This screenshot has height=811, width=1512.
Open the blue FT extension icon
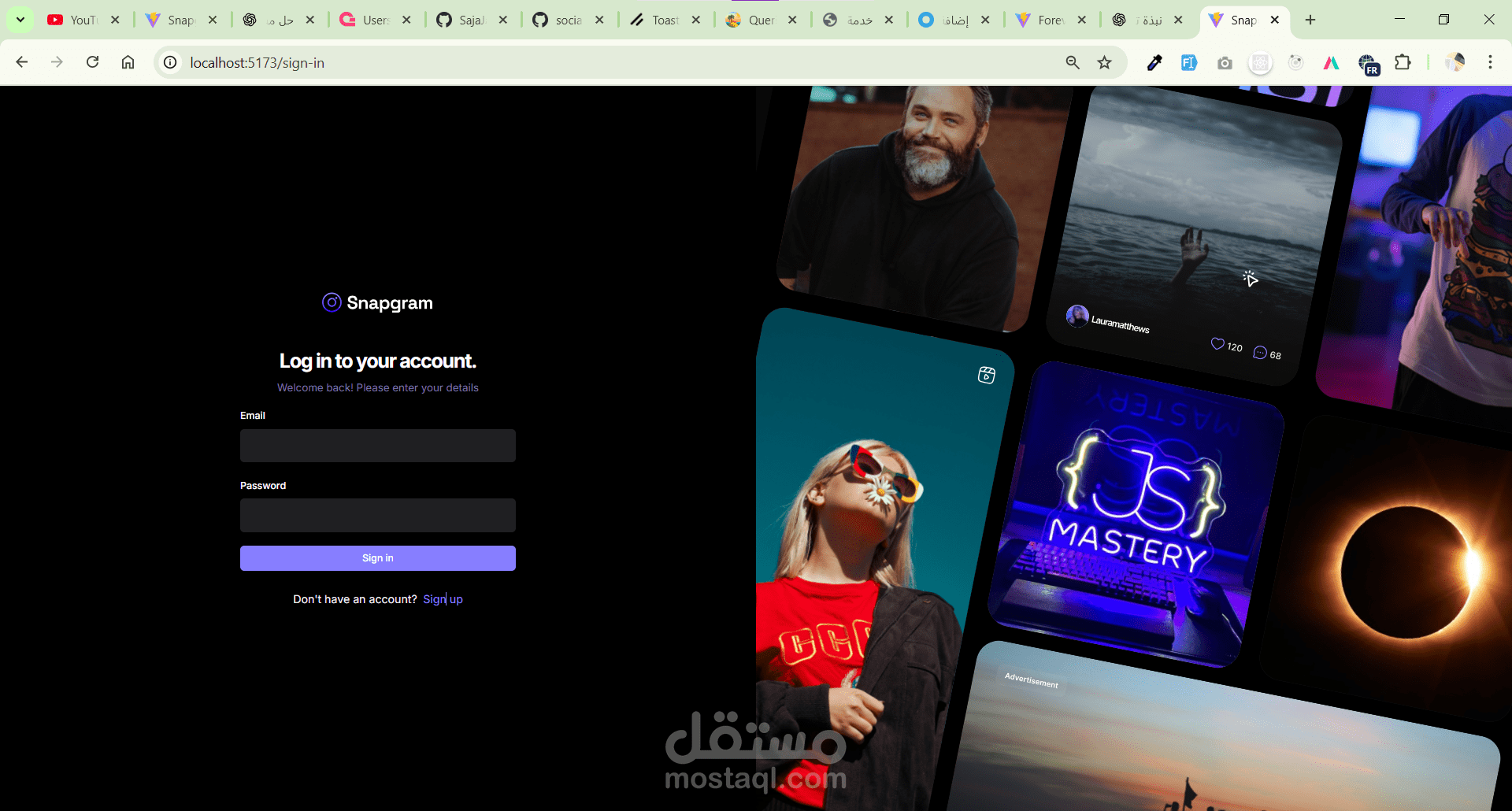[1189, 62]
